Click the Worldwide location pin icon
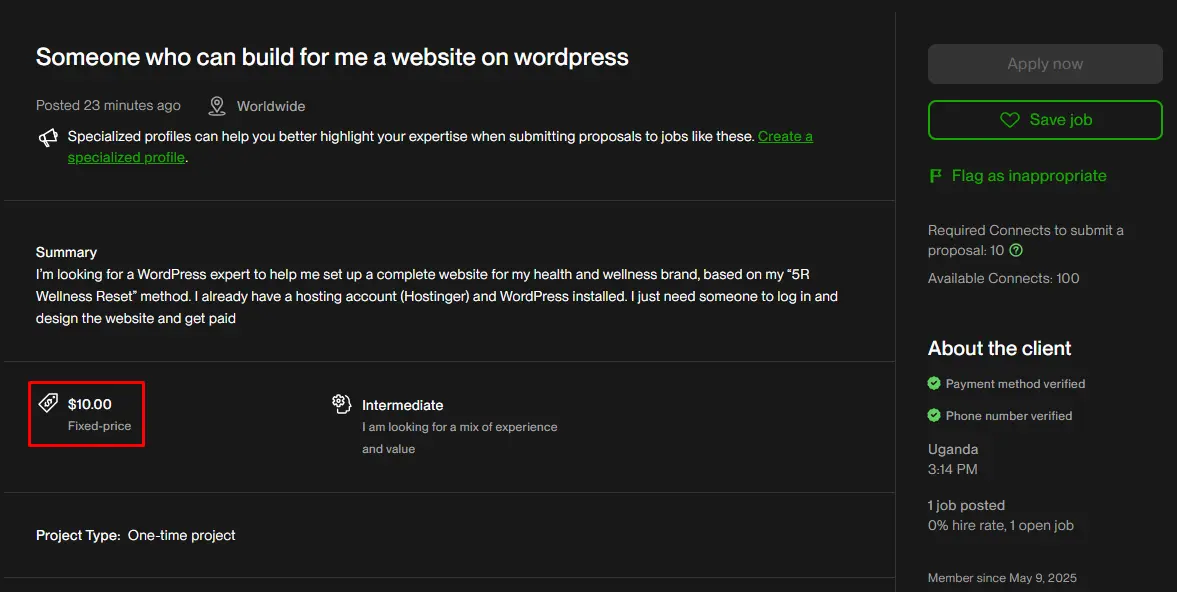1177x592 pixels. pyautogui.click(x=217, y=106)
